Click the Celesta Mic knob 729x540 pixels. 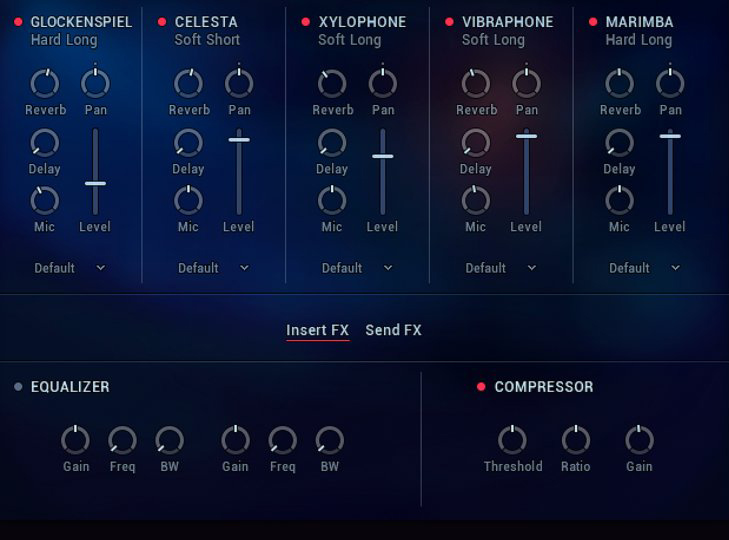(x=188, y=201)
